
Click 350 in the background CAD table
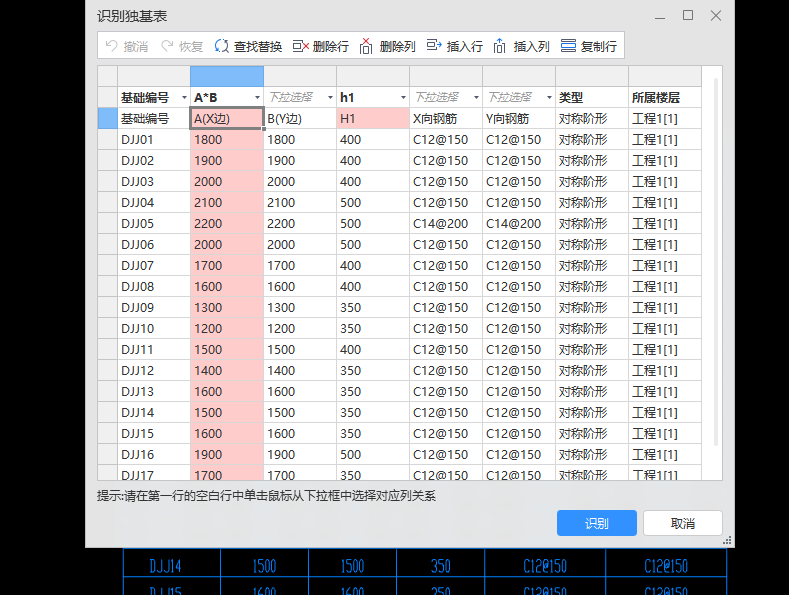coord(441,566)
